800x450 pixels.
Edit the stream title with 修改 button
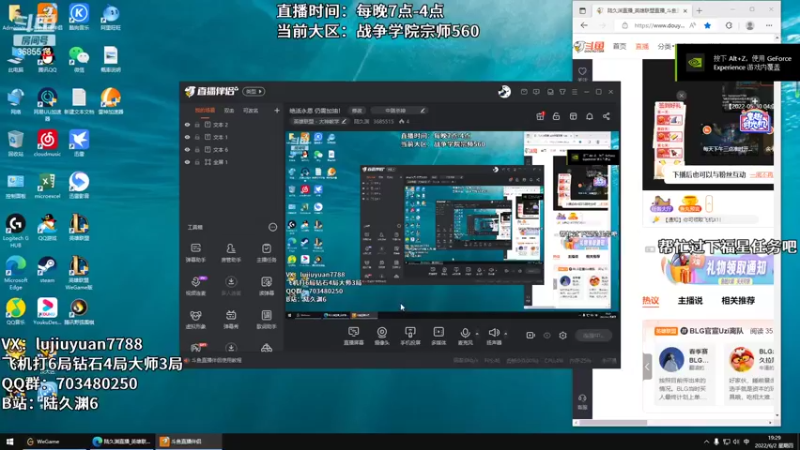click(x=357, y=110)
